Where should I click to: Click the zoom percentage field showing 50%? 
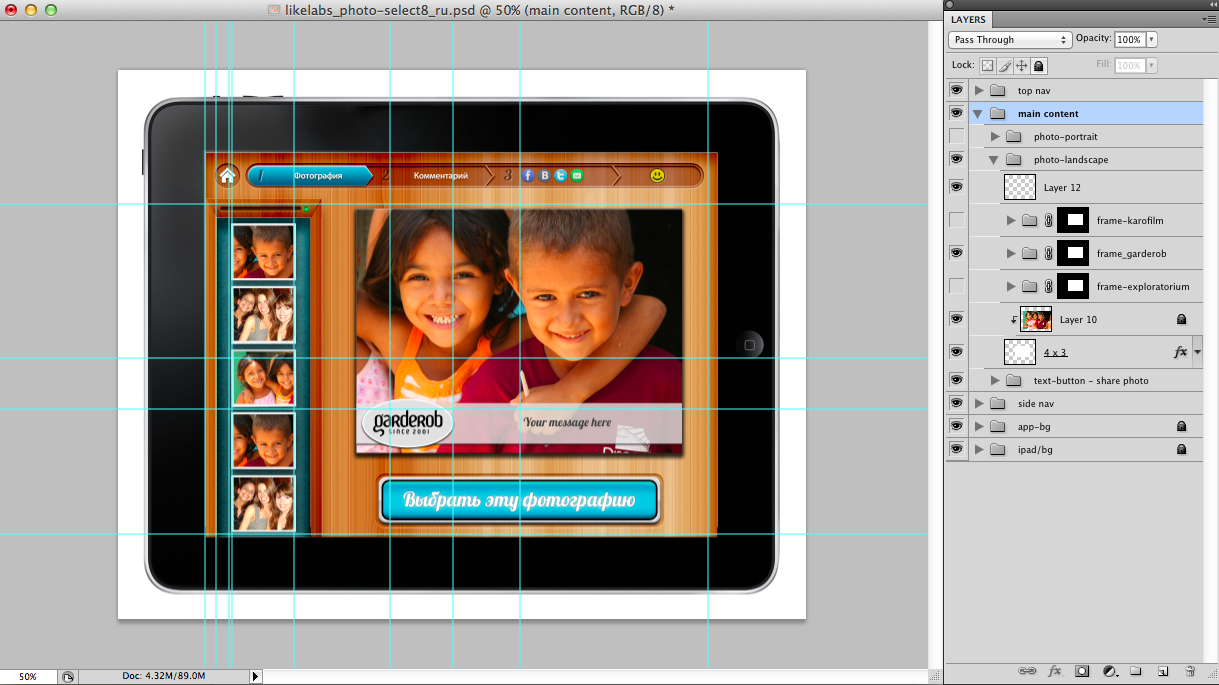[x=28, y=677]
